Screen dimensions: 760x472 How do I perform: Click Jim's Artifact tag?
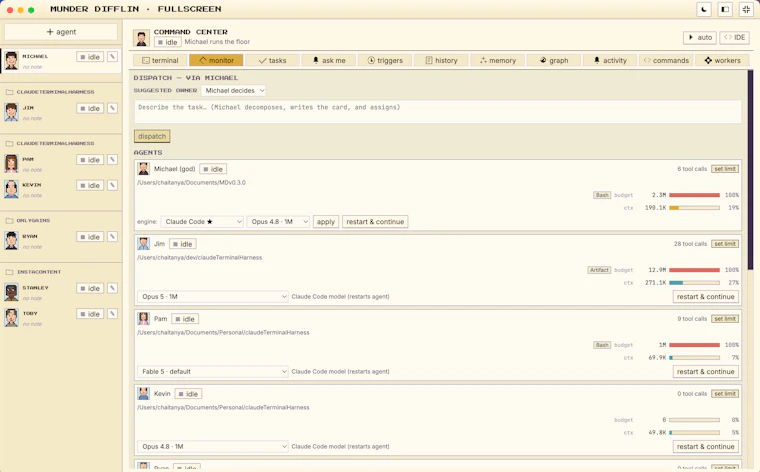pos(599,270)
